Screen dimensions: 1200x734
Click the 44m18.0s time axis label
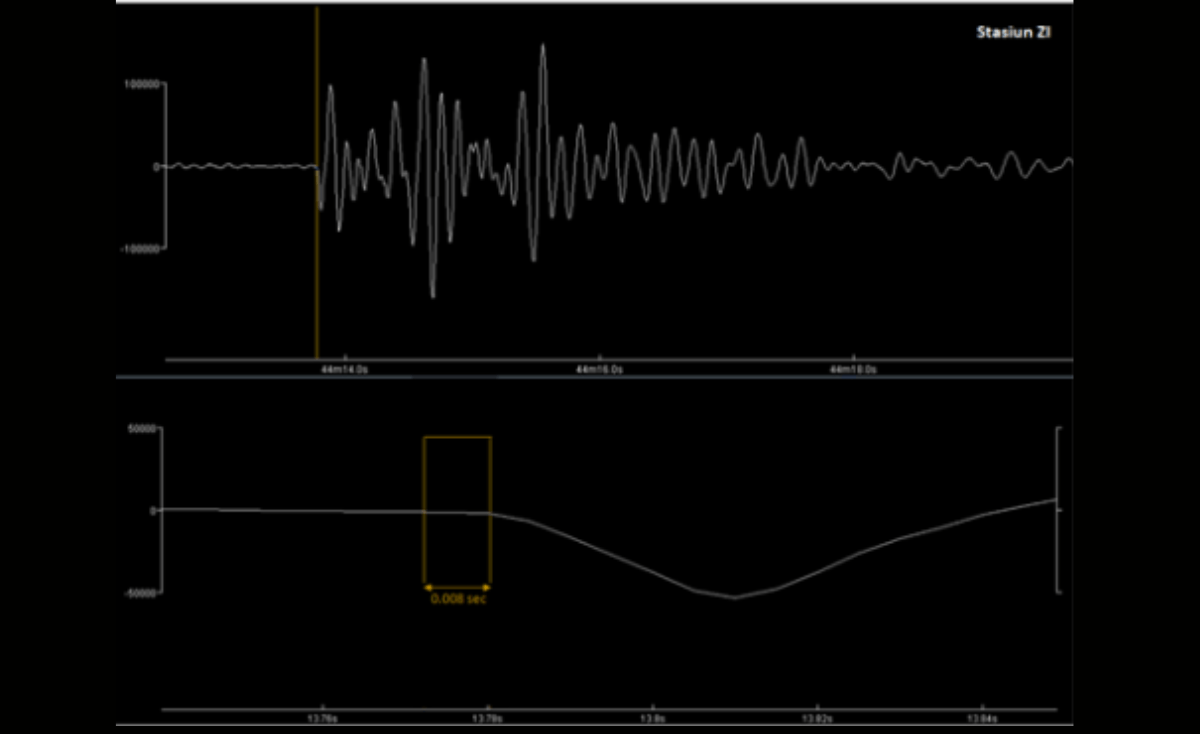(853, 369)
